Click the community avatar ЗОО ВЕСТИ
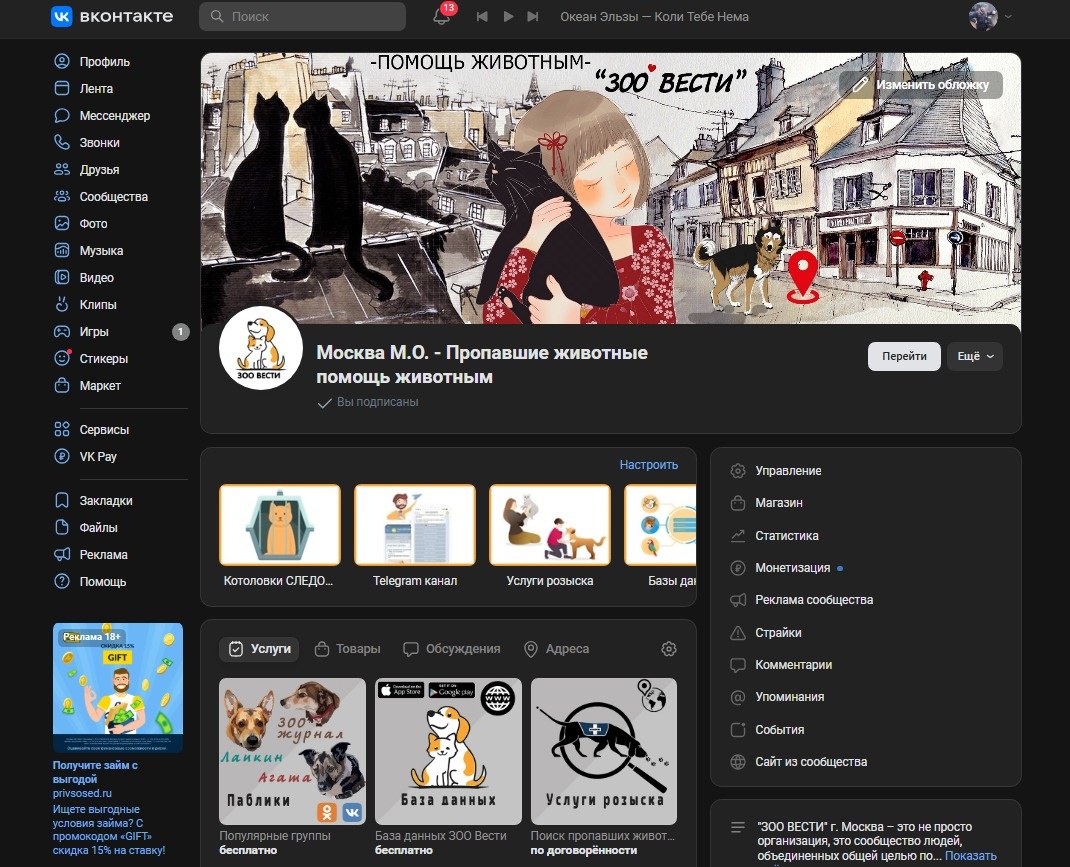The height and width of the screenshot is (867, 1070). (x=261, y=348)
